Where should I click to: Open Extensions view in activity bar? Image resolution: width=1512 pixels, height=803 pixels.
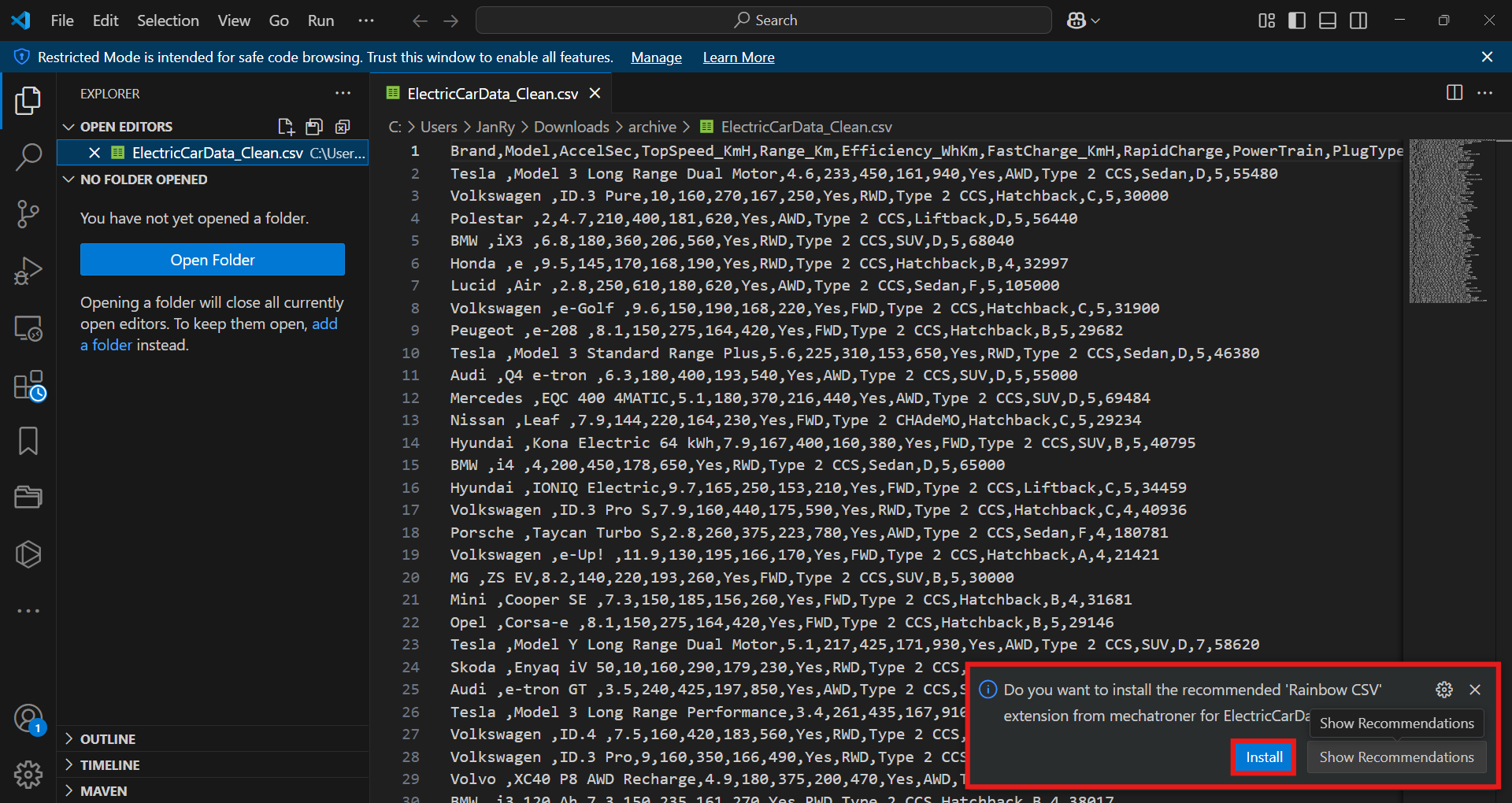click(x=28, y=386)
